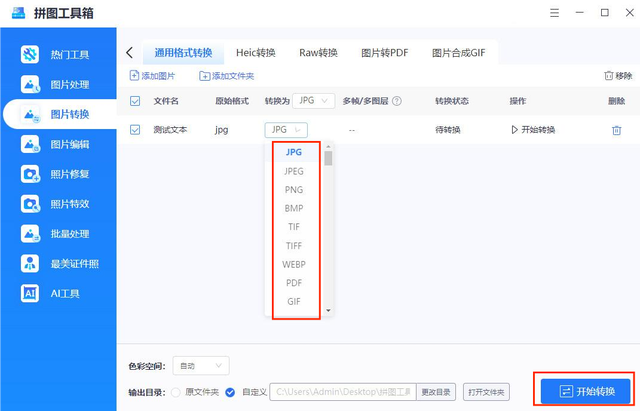The height and width of the screenshot is (411, 640).
Task: Open the 转换为 JPG dropdown in header
Action: [313, 100]
